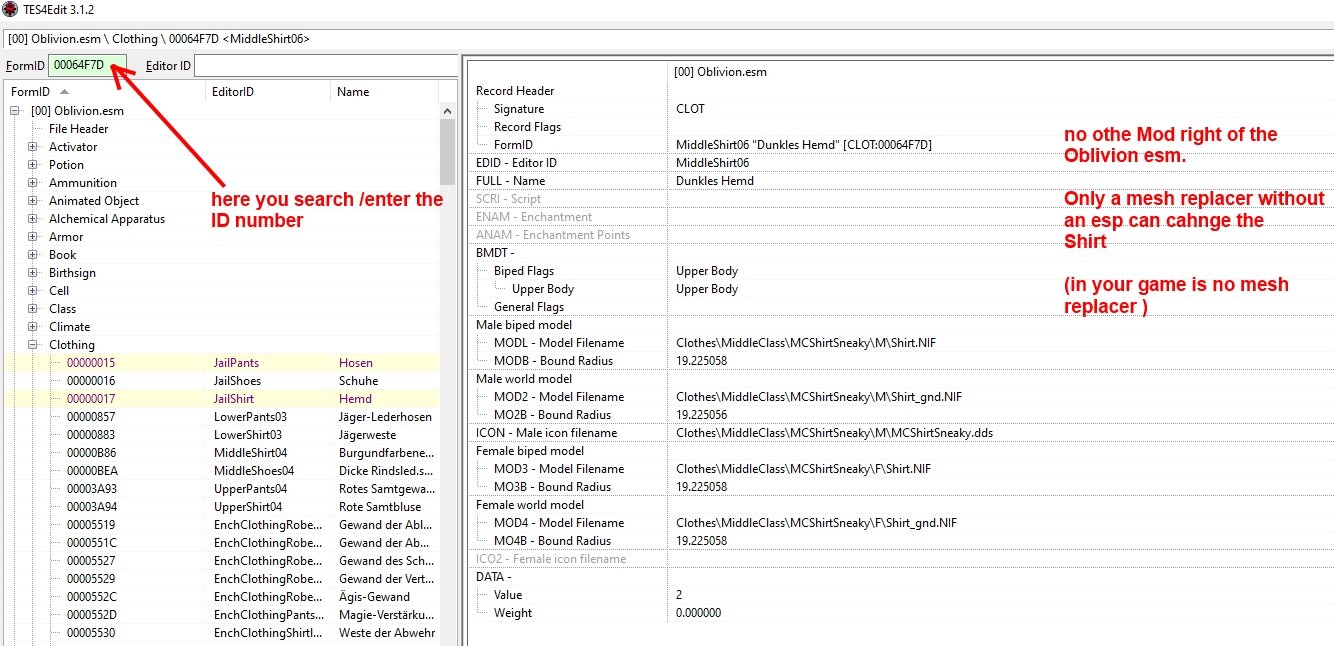Select the MiddleShoes04 record row
This screenshot has width=1334, height=646.
(222, 471)
